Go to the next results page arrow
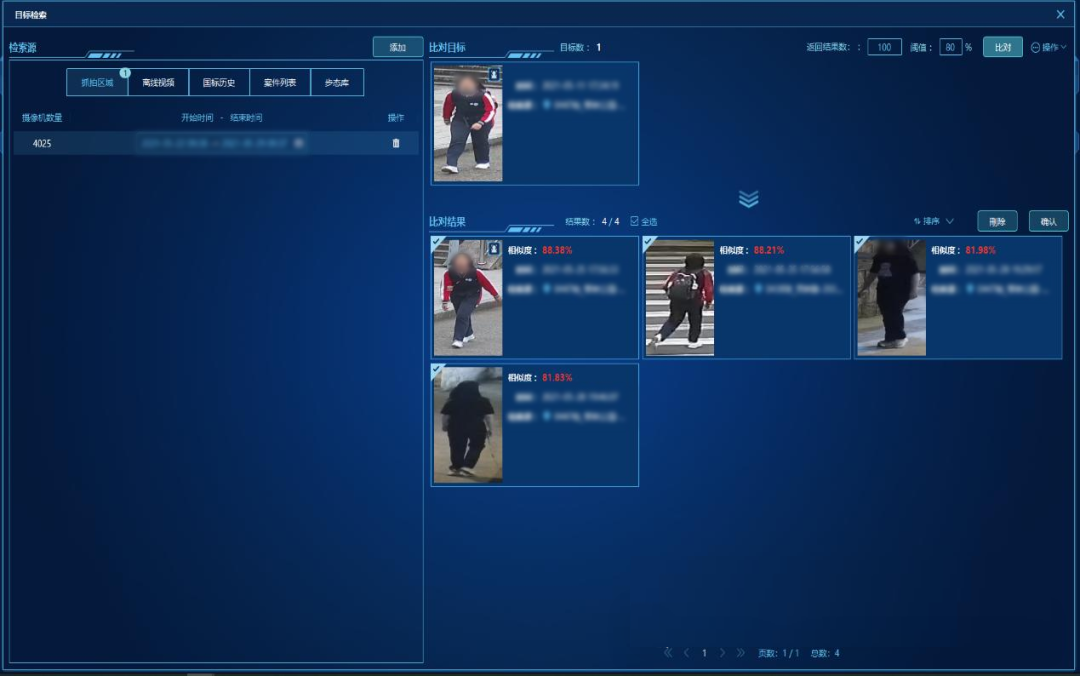The width and height of the screenshot is (1080, 676). (x=722, y=653)
